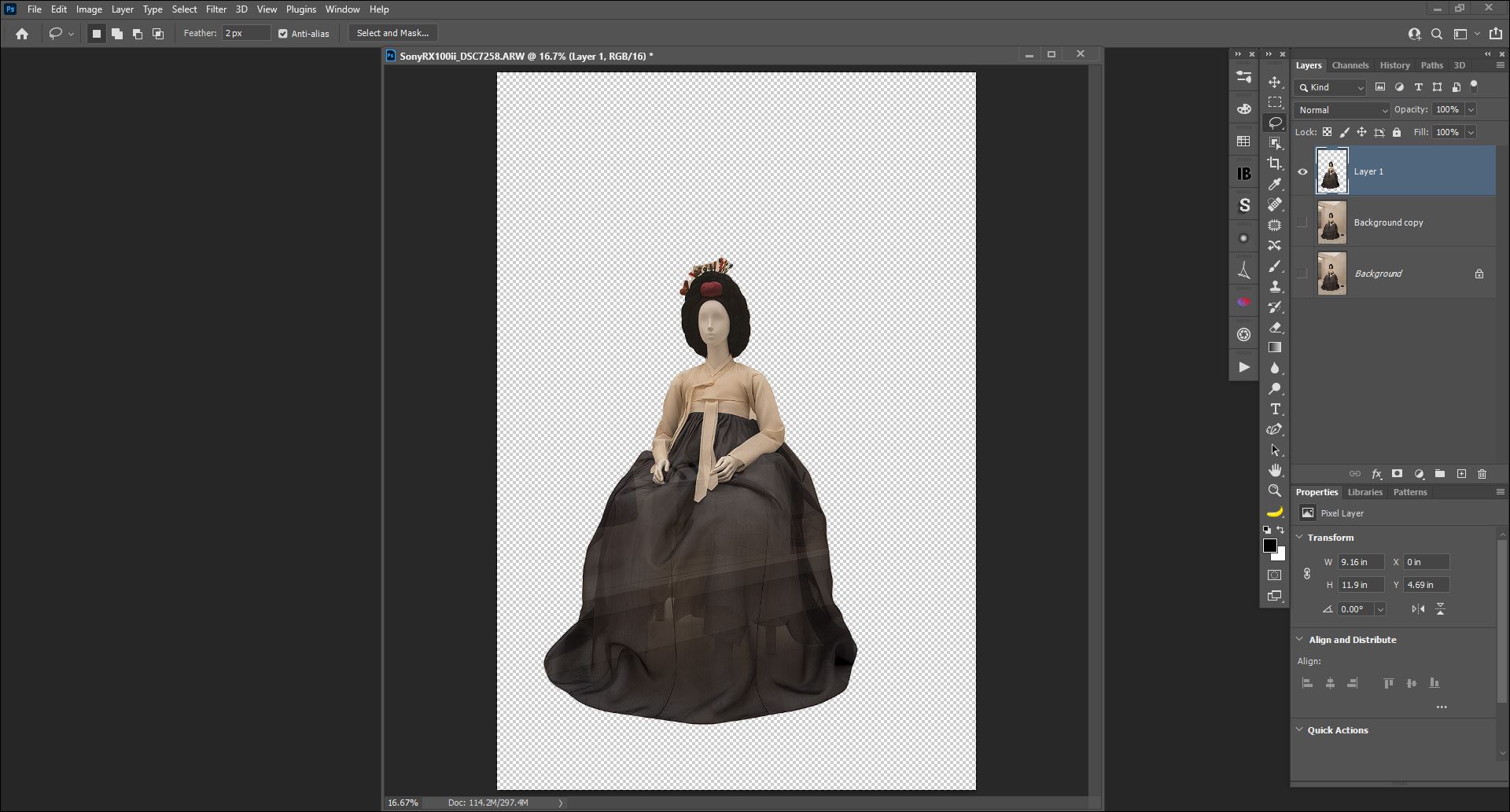Select the Zoom tool

point(1274,491)
